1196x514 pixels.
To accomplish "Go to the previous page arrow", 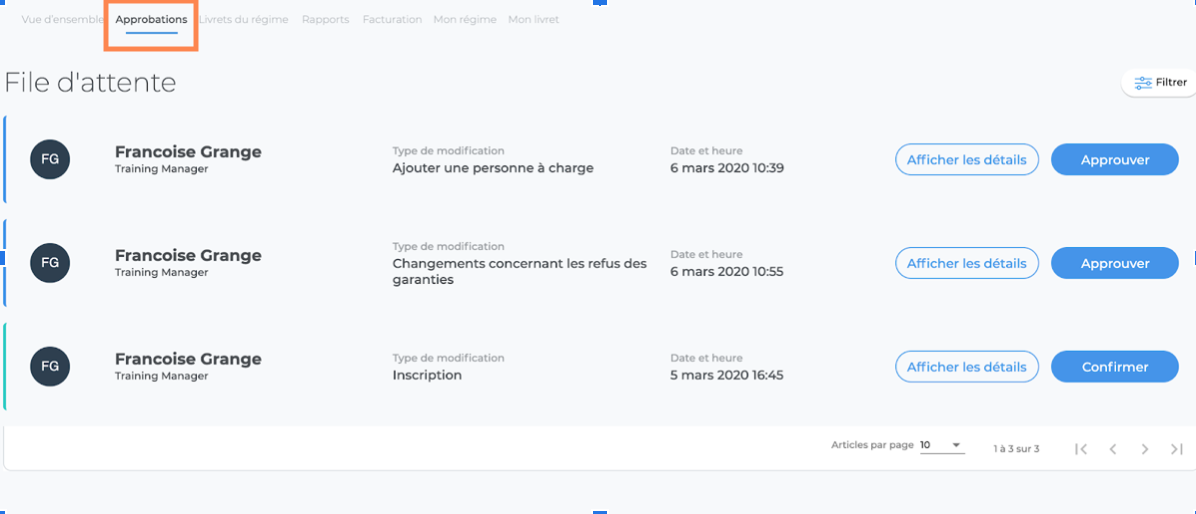I will (1113, 449).
